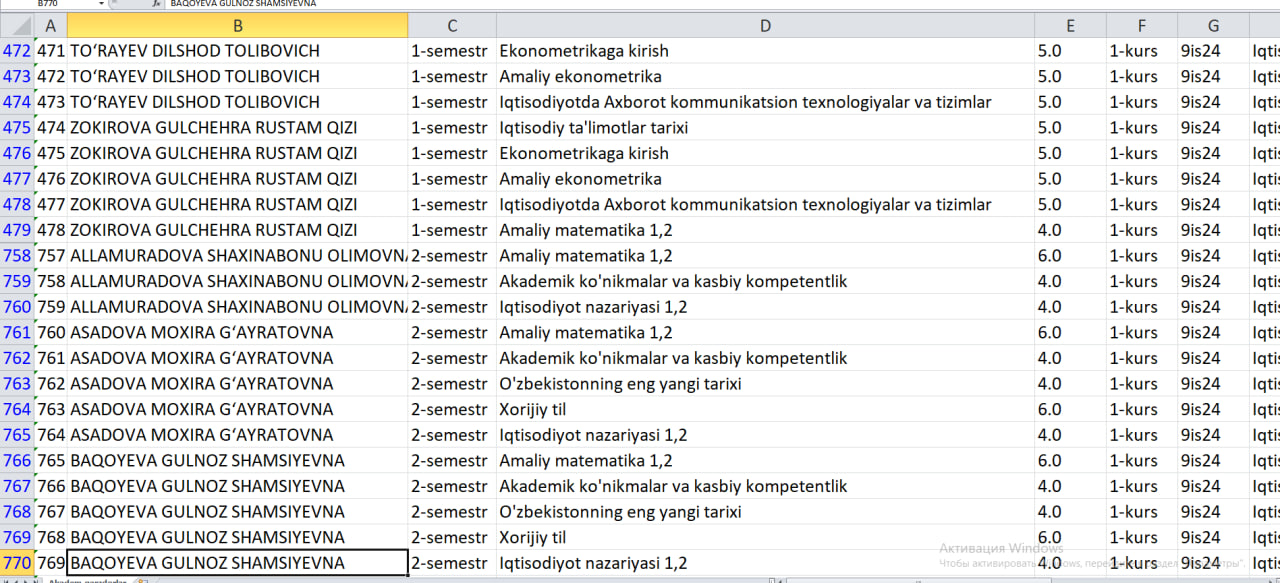The image size is (1280, 583).
Task: Click ASADOVA MOXIRA G'AYRATOVNA in row 761
Action: coord(237,332)
